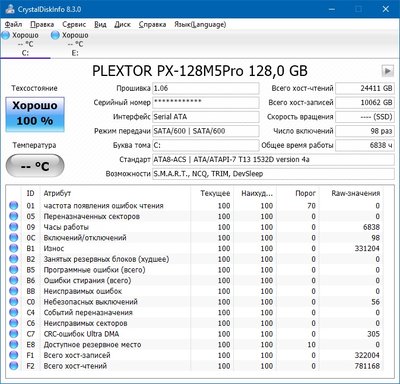The image size is (400, 384).
Task: Click the Буква тома C: field
Action: [206, 145]
